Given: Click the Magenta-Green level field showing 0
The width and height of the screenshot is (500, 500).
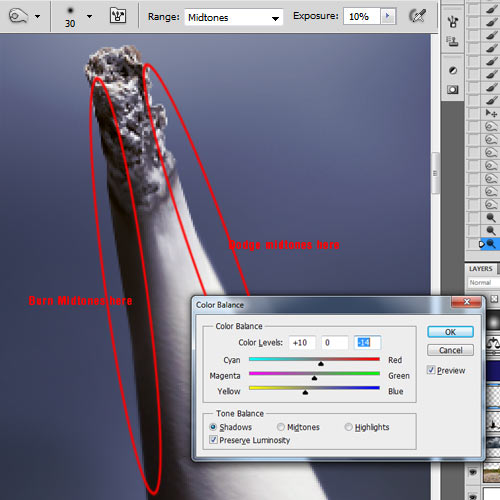Looking at the screenshot, I should [334, 343].
